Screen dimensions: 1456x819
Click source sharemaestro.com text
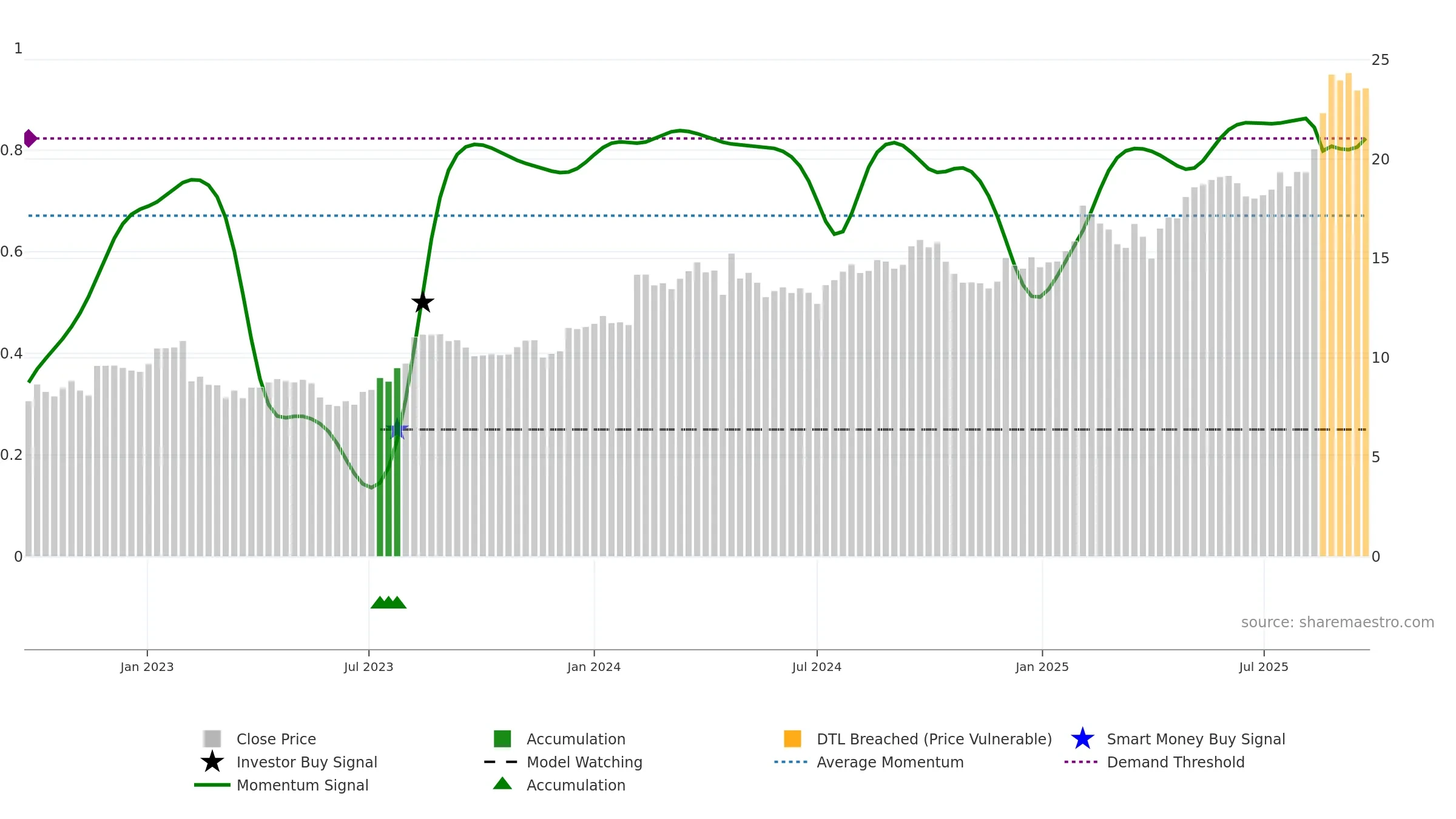1338,622
